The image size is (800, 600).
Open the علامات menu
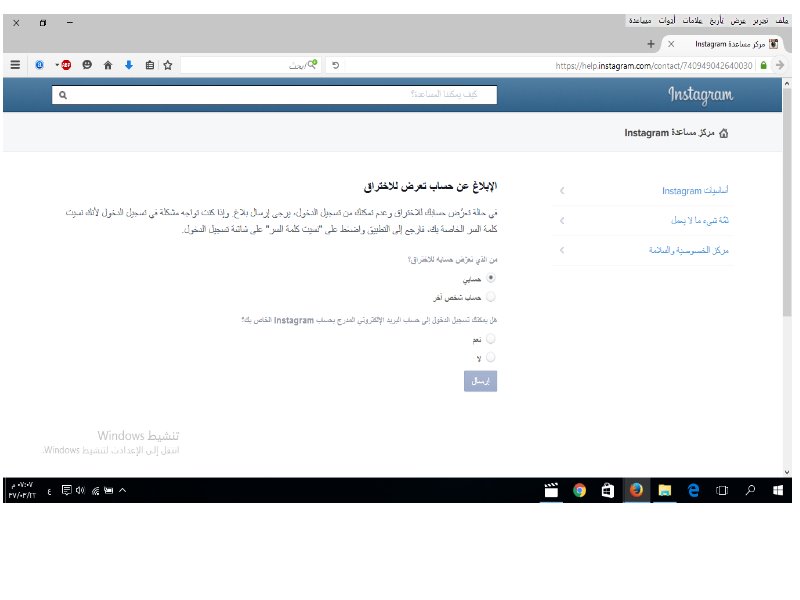[692, 20]
